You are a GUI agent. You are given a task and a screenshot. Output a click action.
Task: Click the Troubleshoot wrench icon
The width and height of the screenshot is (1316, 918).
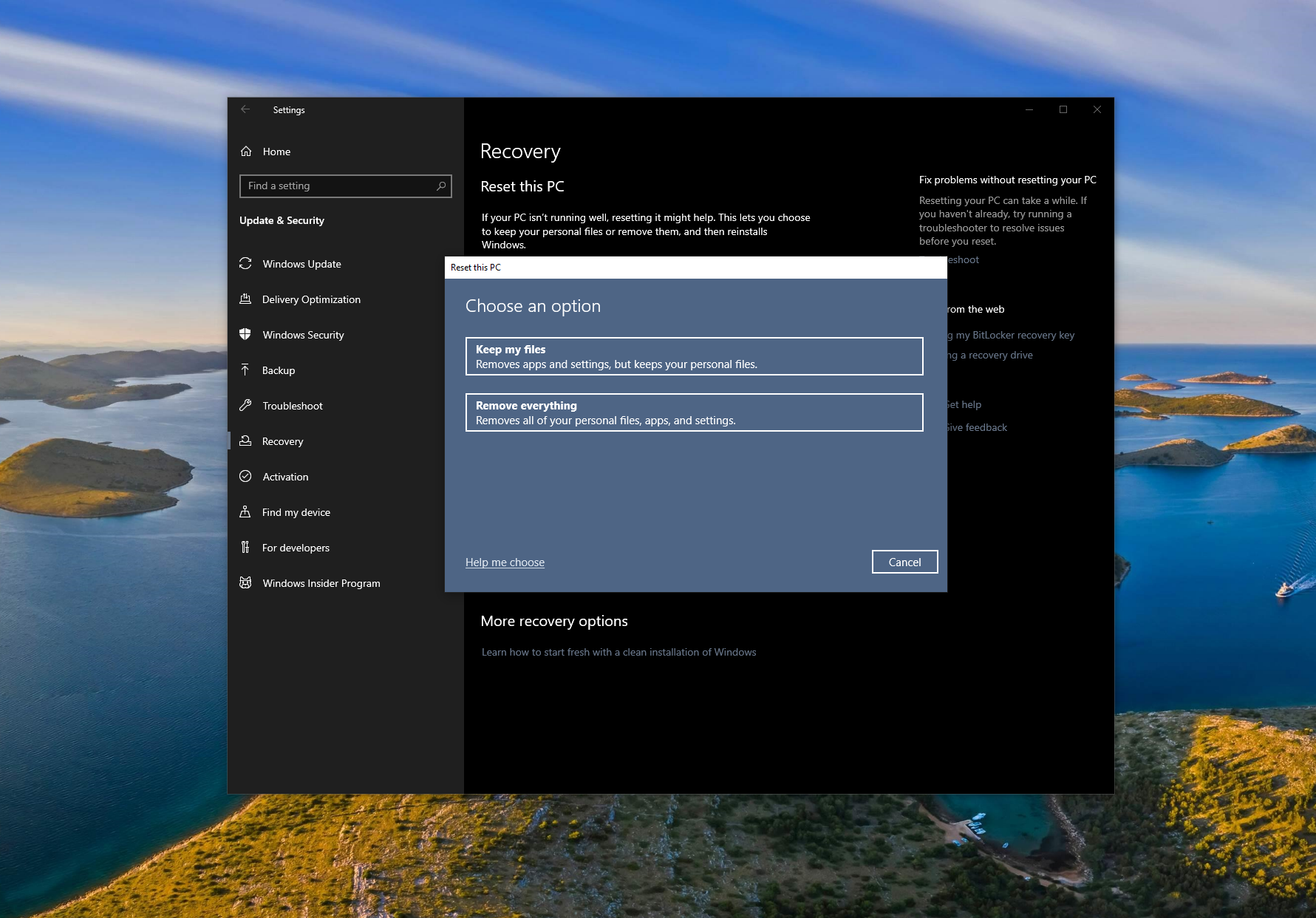[245, 405]
